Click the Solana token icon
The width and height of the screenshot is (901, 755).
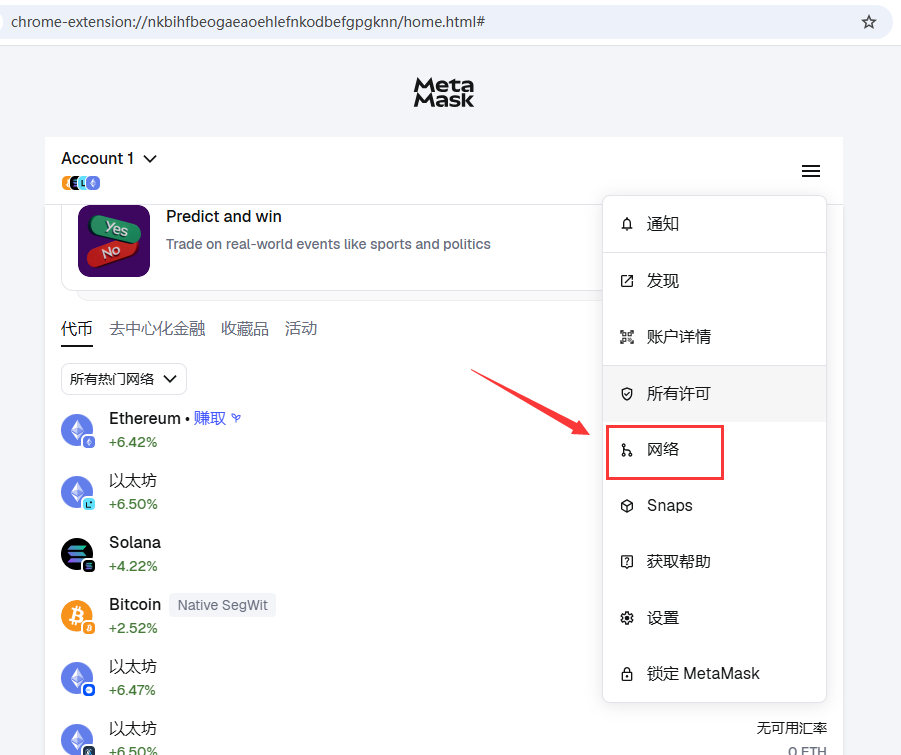point(78,554)
